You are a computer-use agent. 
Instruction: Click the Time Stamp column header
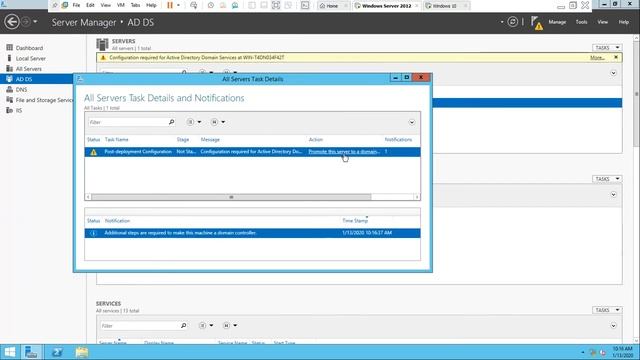point(355,221)
